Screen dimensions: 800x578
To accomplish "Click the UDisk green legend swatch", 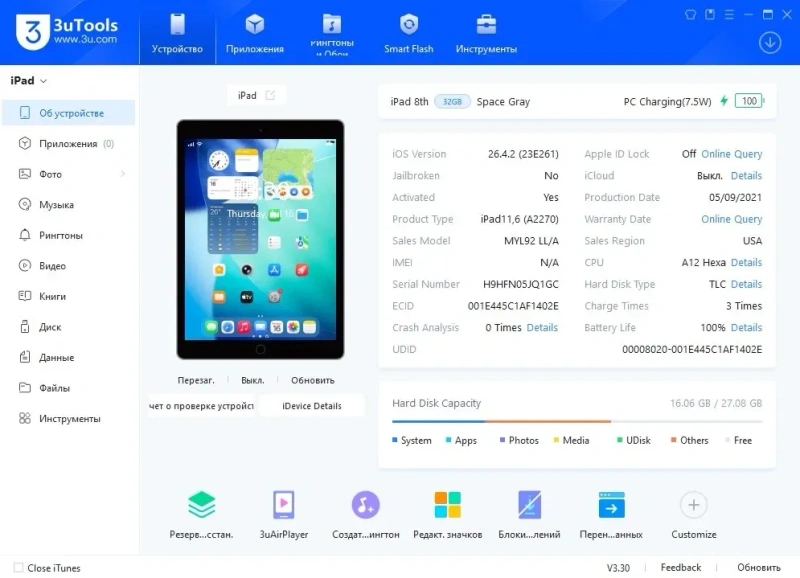I will (x=619, y=440).
